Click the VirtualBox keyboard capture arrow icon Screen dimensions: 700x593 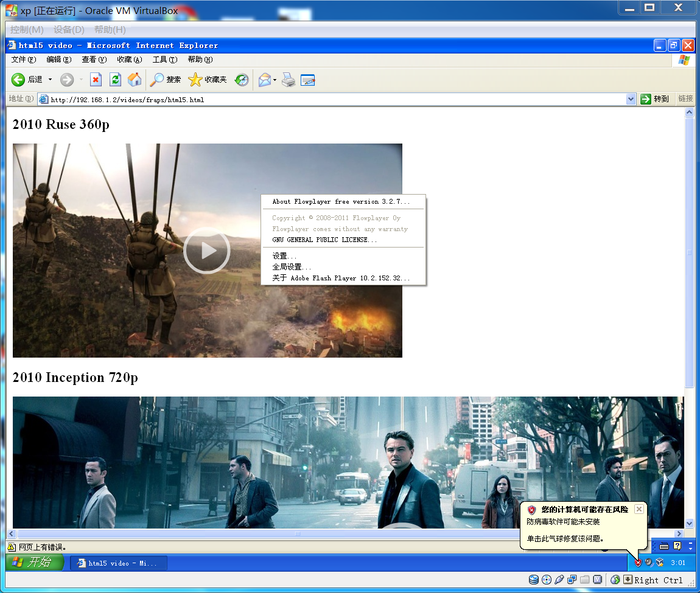628,580
